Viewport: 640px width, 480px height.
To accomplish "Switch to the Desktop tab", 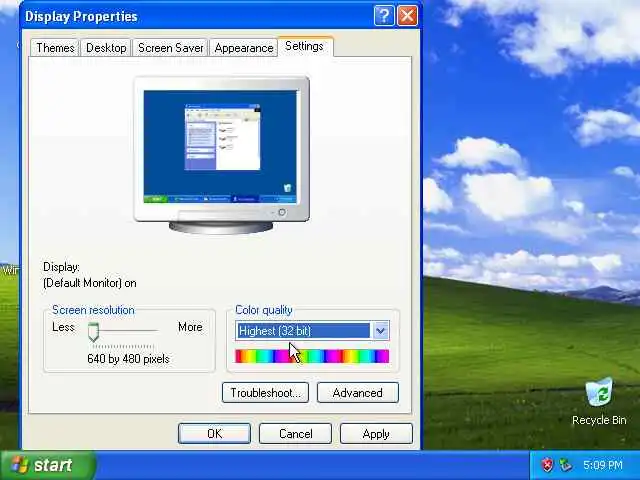I will point(106,48).
